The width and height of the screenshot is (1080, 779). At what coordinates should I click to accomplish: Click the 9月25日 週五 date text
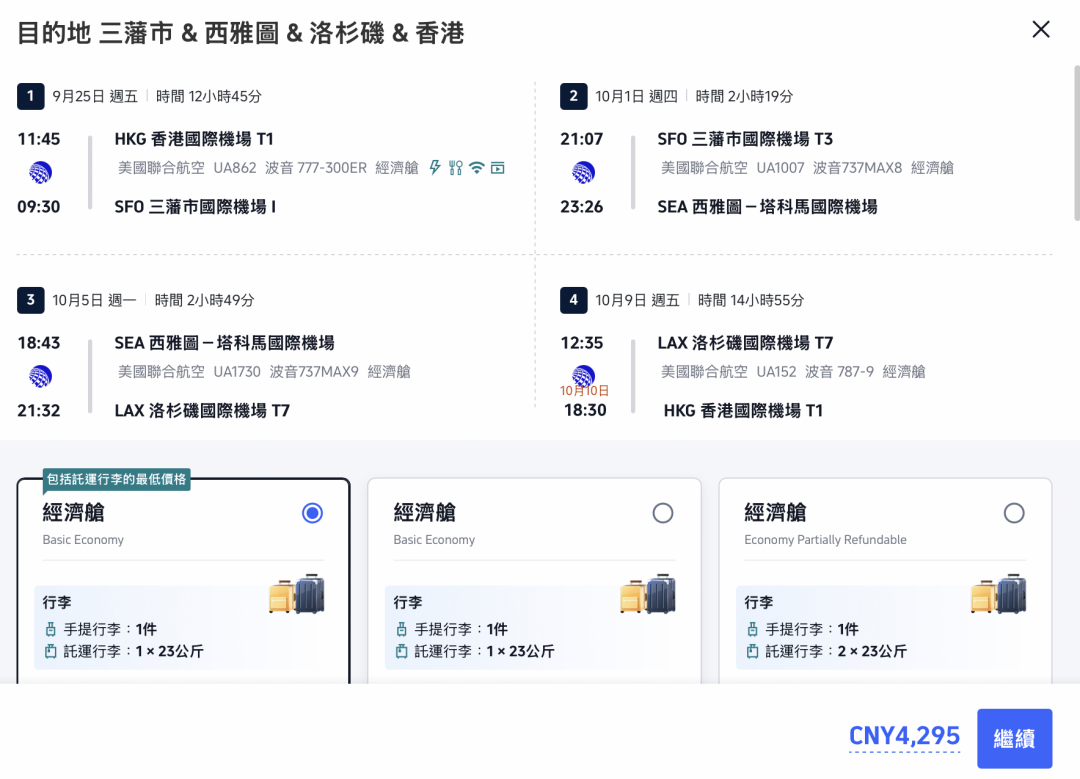click(95, 96)
